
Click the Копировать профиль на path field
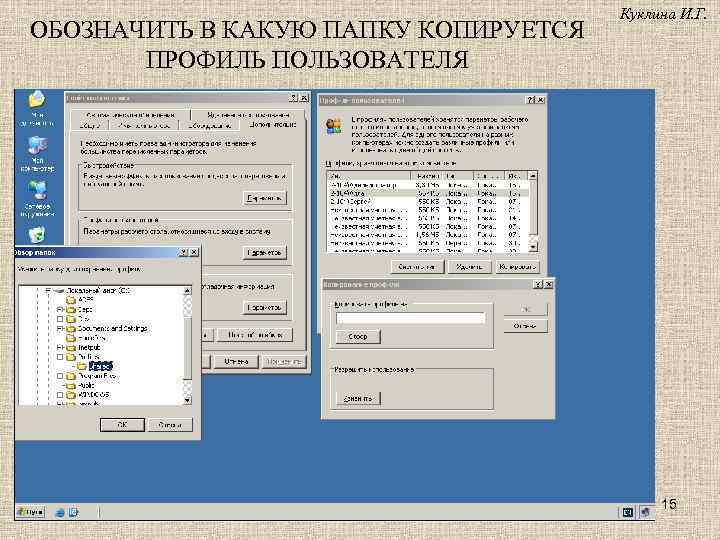click(411, 318)
